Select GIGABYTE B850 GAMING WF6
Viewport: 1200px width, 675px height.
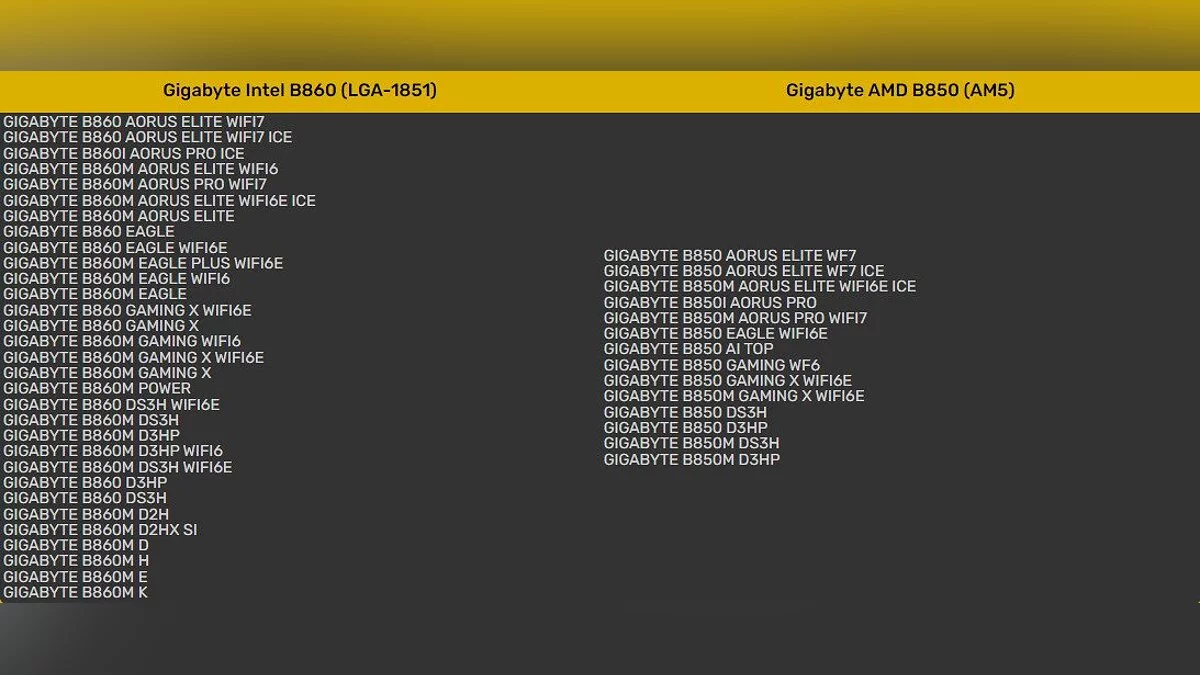[x=712, y=365]
